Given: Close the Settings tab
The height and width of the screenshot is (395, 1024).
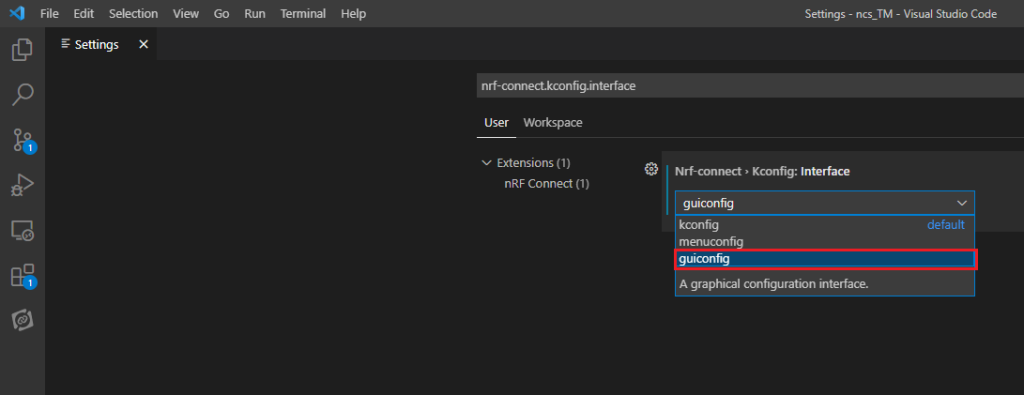Looking at the screenshot, I should coord(144,44).
